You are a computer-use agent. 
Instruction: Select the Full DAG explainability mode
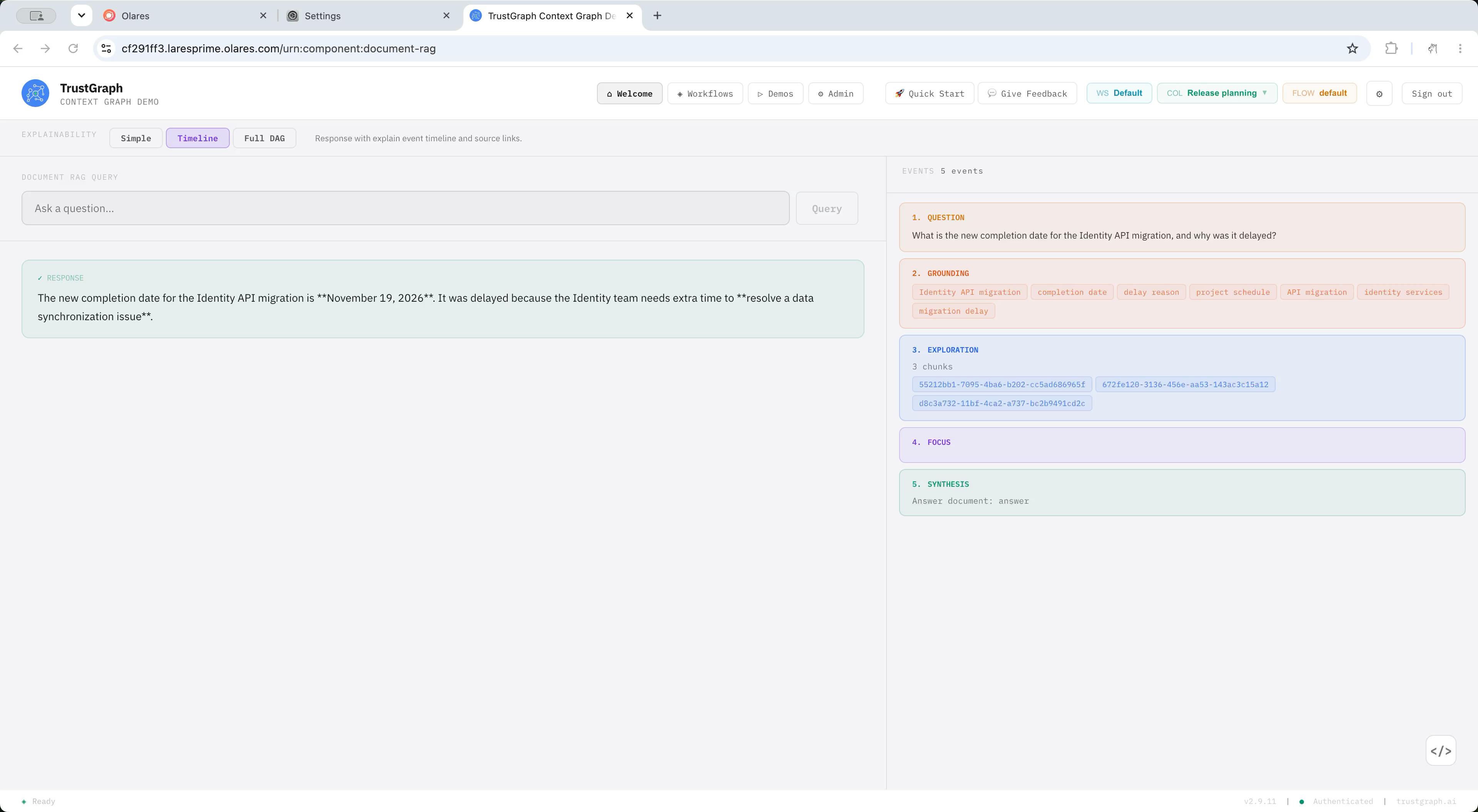coord(264,138)
